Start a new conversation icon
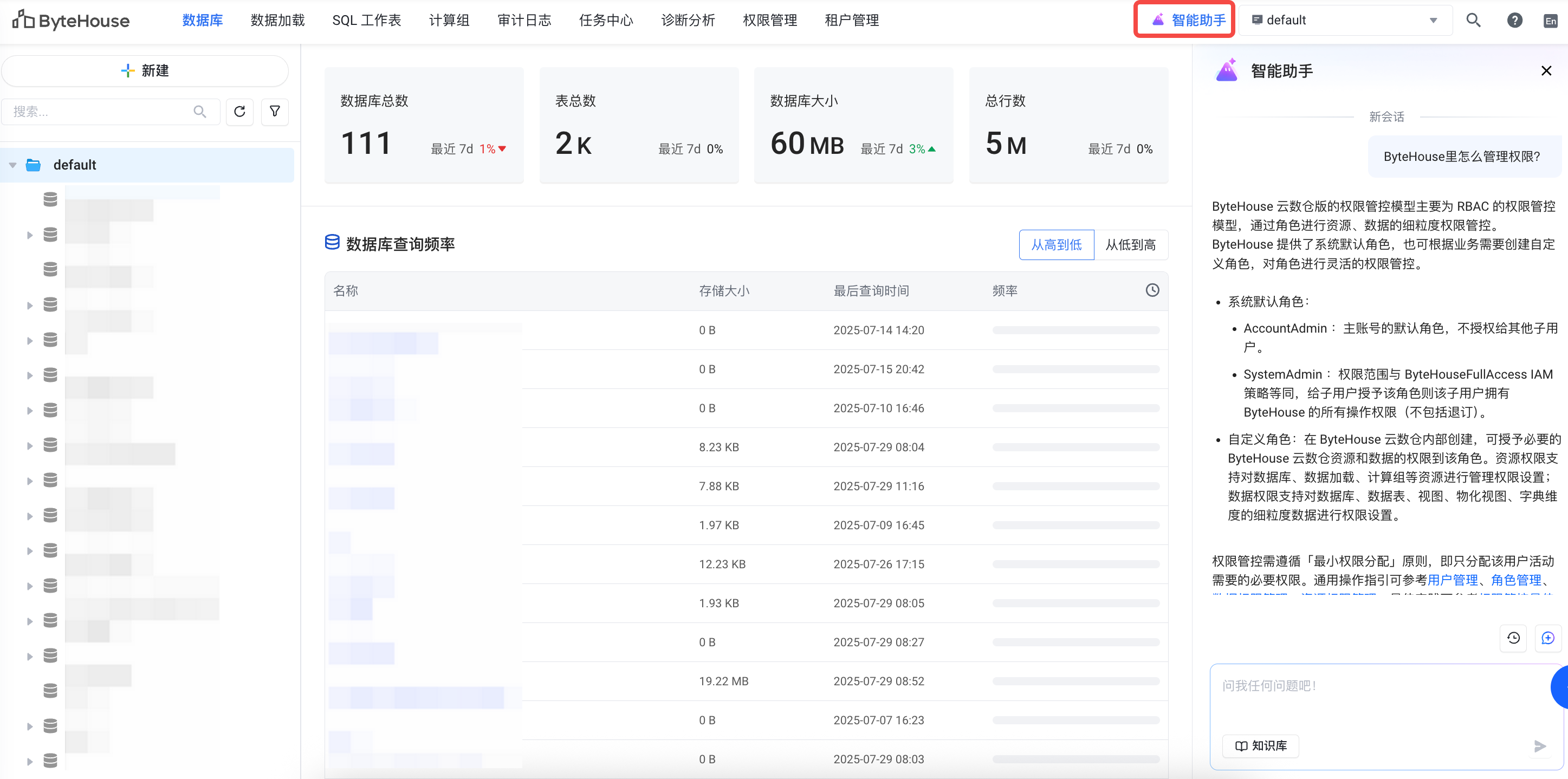Viewport: 1568px width, 779px height. [1547, 638]
